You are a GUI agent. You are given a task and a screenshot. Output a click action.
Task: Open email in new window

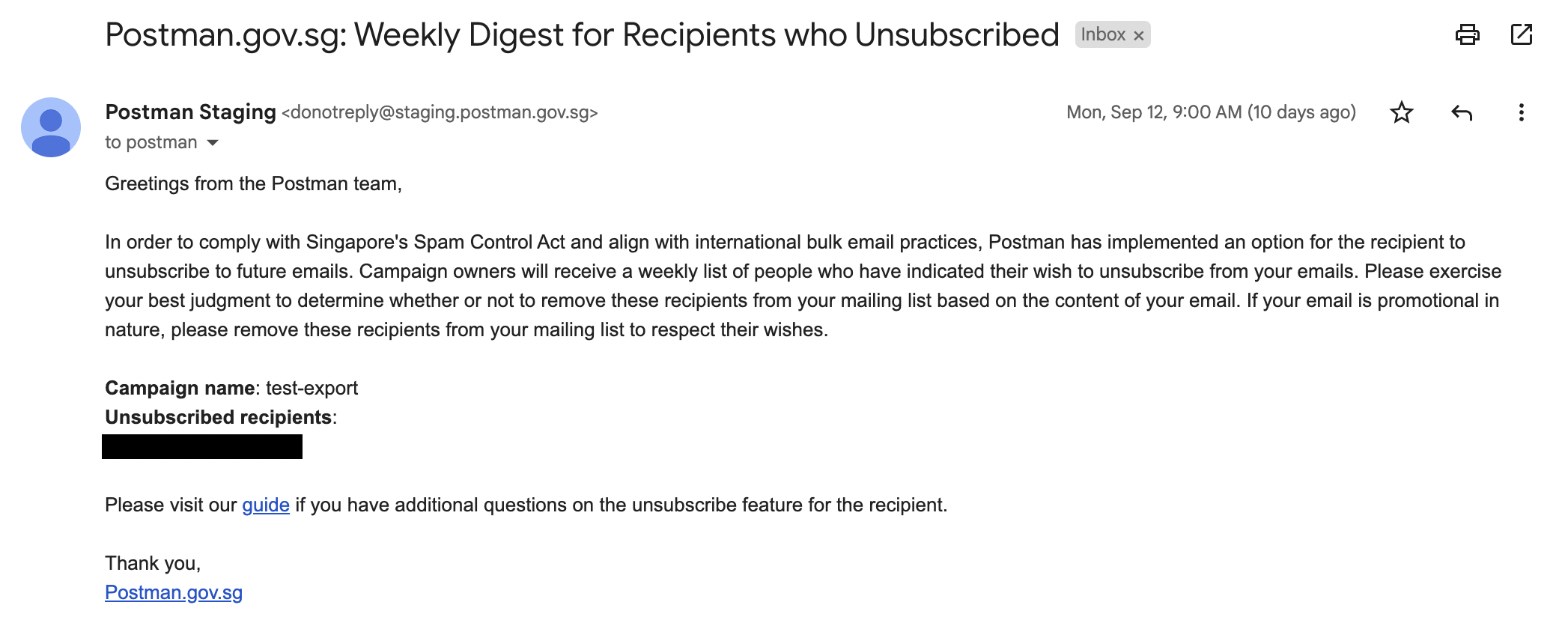(1521, 34)
